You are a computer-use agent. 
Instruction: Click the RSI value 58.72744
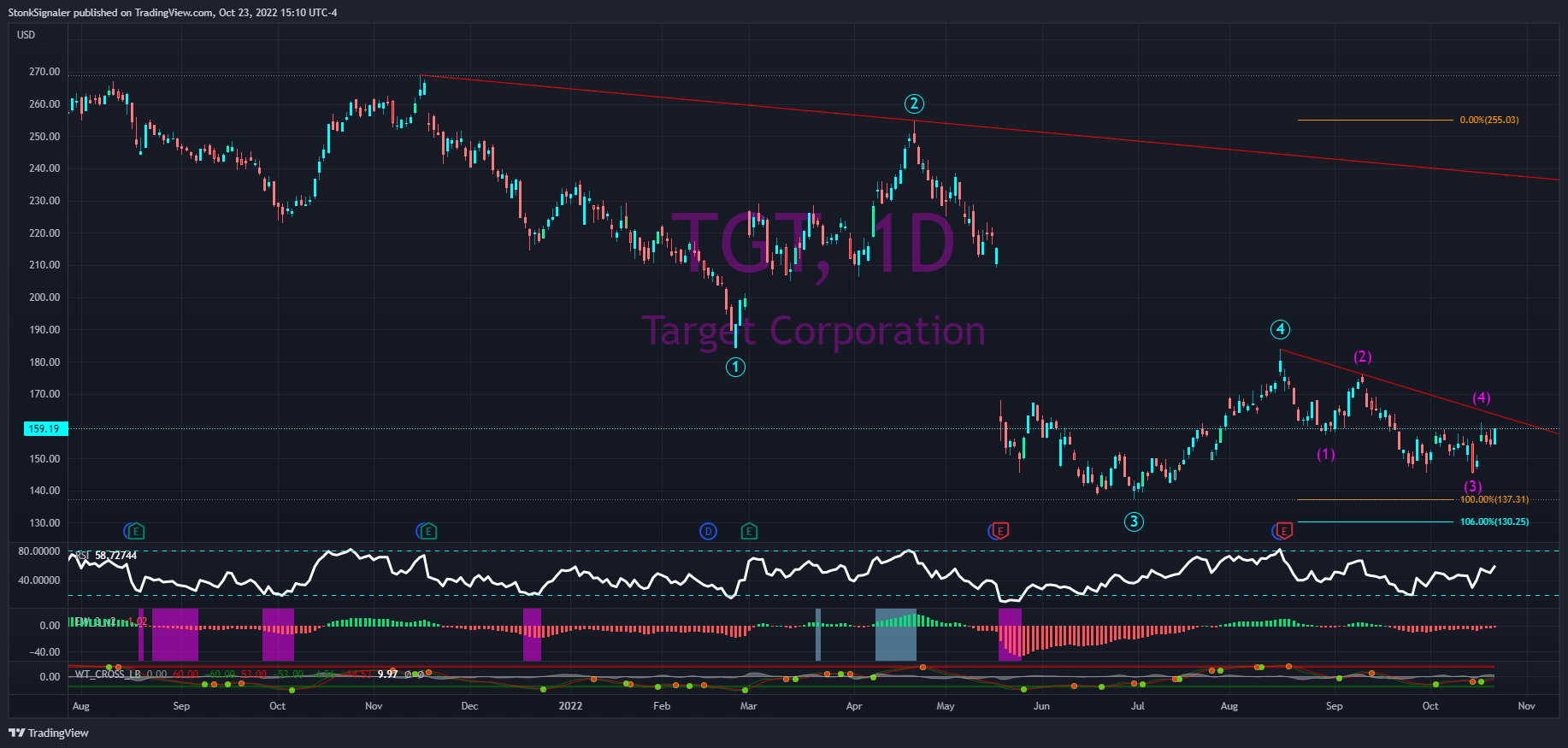point(115,556)
